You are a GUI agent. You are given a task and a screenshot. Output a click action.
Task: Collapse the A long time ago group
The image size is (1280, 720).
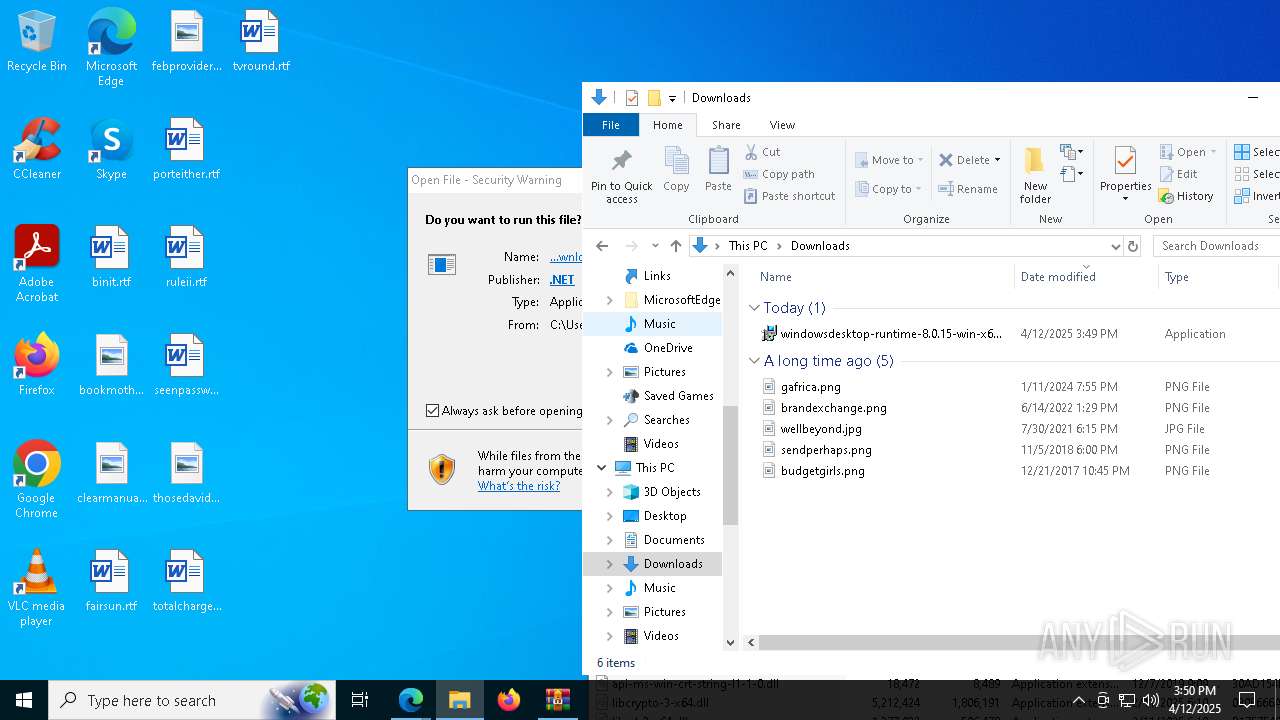pos(755,361)
